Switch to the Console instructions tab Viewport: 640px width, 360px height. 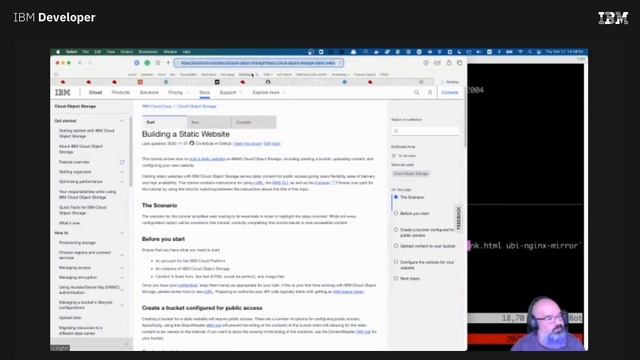tap(254, 122)
